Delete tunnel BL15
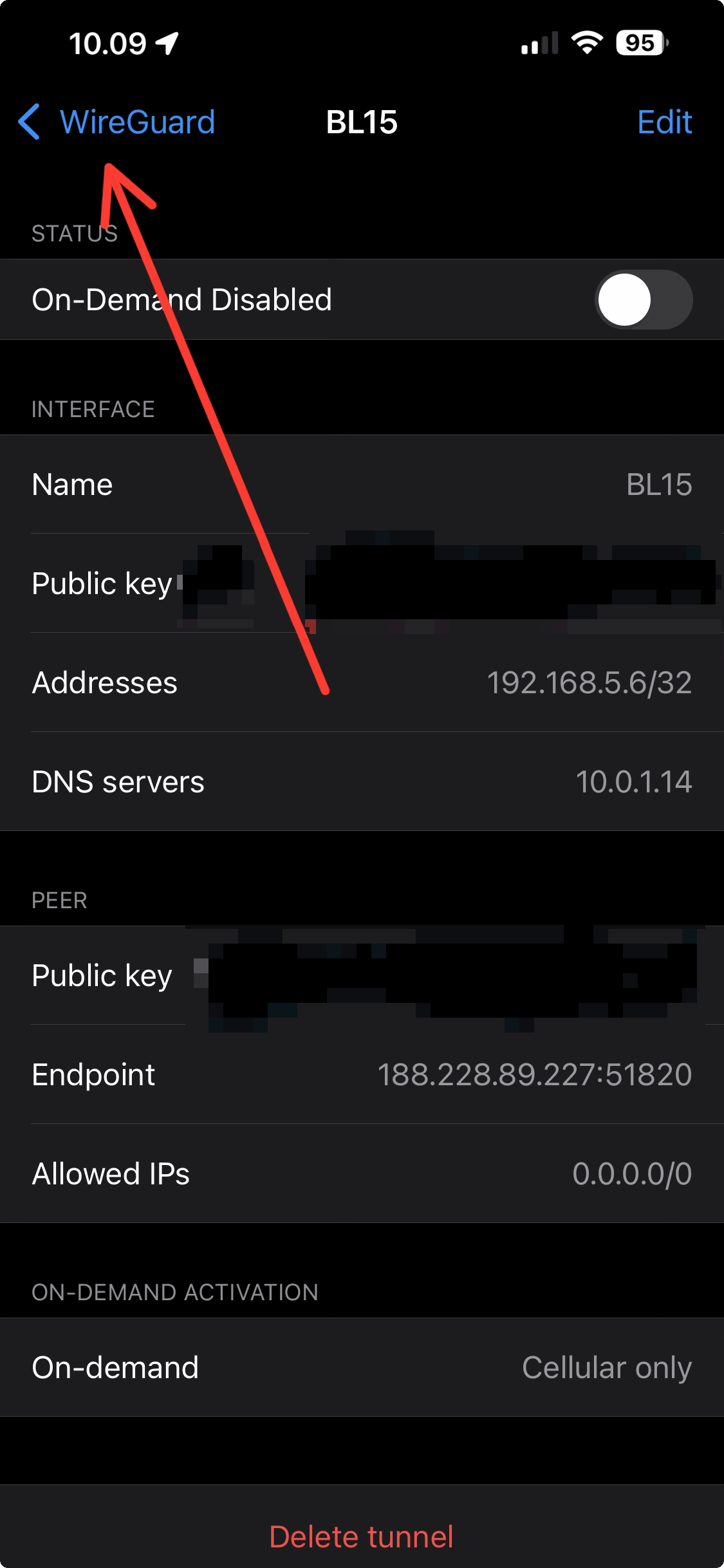This screenshot has width=724, height=1568. pyautogui.click(x=362, y=1536)
